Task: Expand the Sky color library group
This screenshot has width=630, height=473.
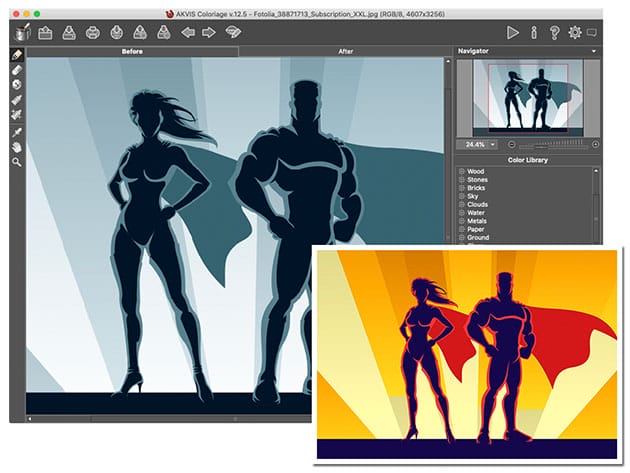Action: pyautogui.click(x=462, y=196)
